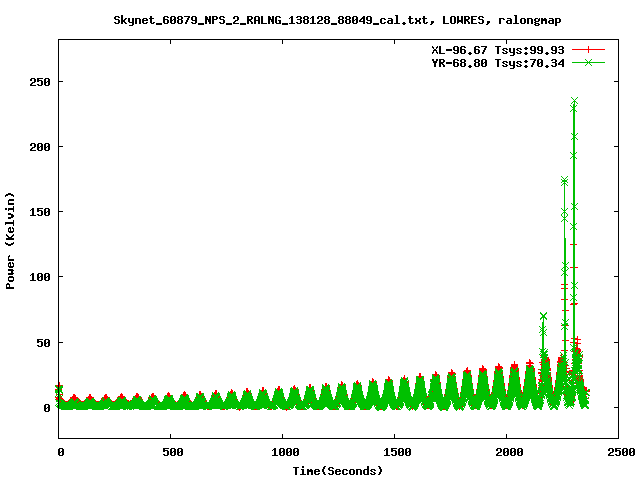Click the green spike top marker near 70 Kelvin
Viewport: 640px width, 480px height.
click(x=543, y=316)
